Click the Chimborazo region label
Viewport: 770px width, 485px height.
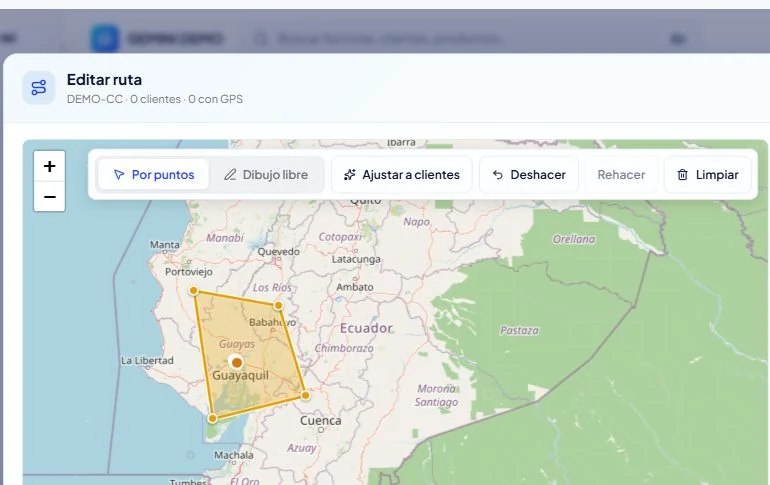pyautogui.click(x=344, y=348)
